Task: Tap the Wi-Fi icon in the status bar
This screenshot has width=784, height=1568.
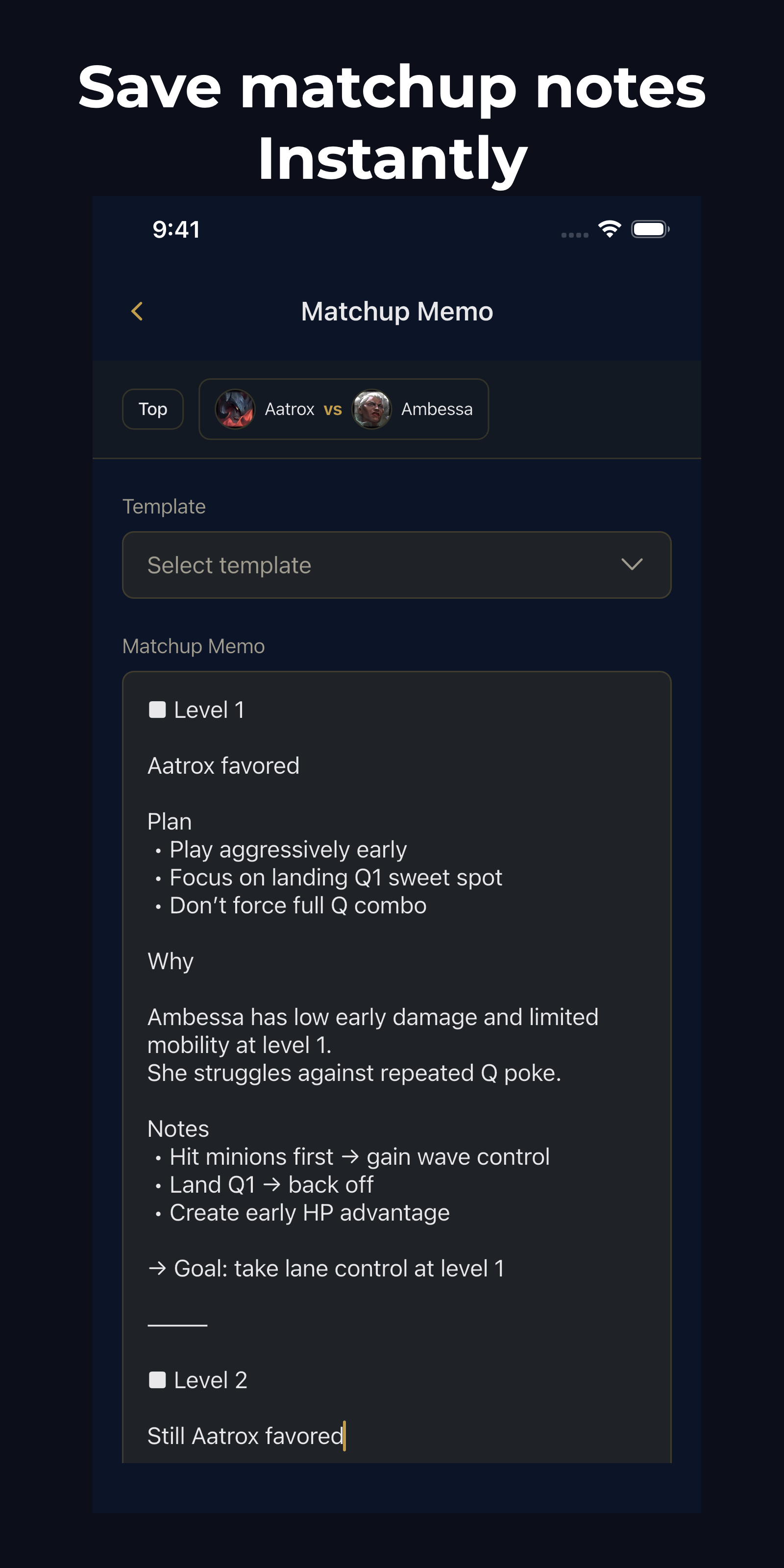Action: pyautogui.click(x=609, y=229)
